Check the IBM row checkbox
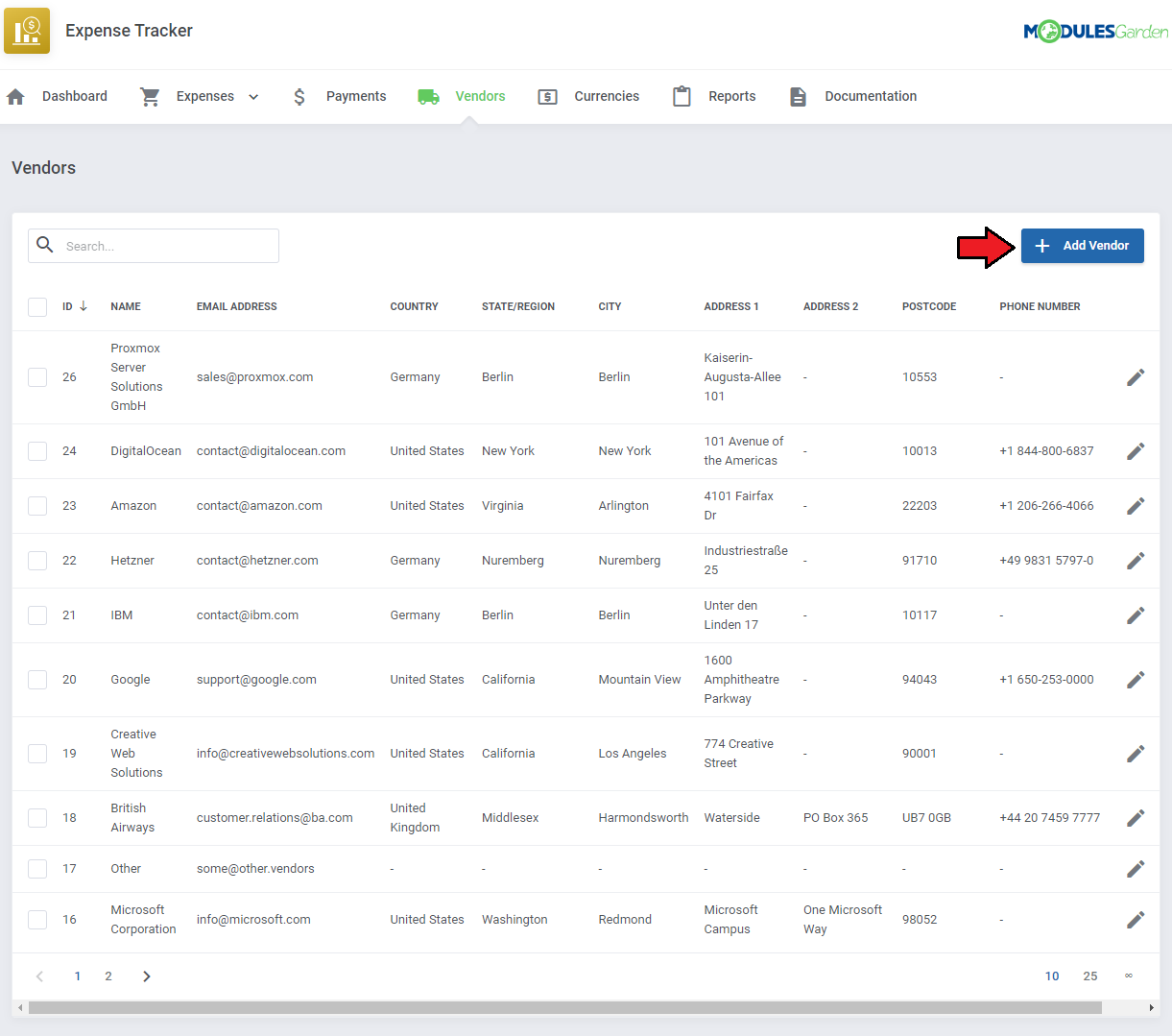1172x1036 pixels. pyautogui.click(x=37, y=615)
